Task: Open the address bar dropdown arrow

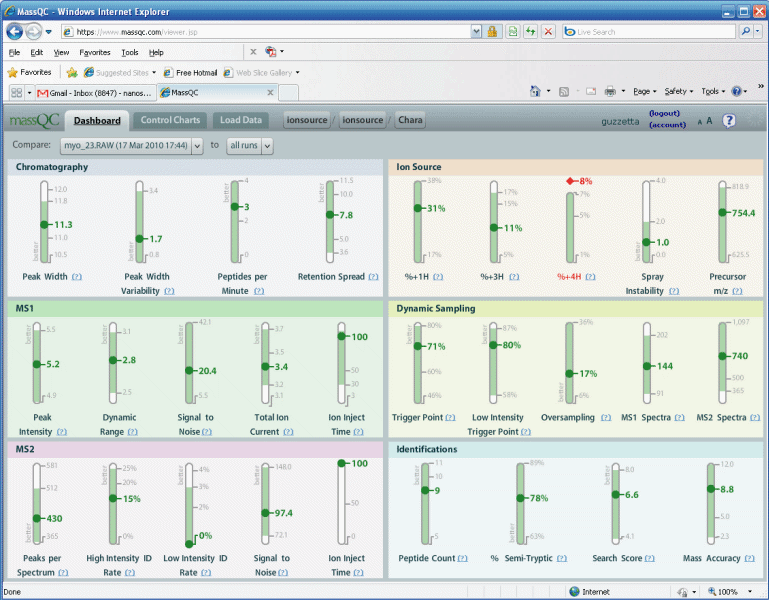Action: pos(476,32)
